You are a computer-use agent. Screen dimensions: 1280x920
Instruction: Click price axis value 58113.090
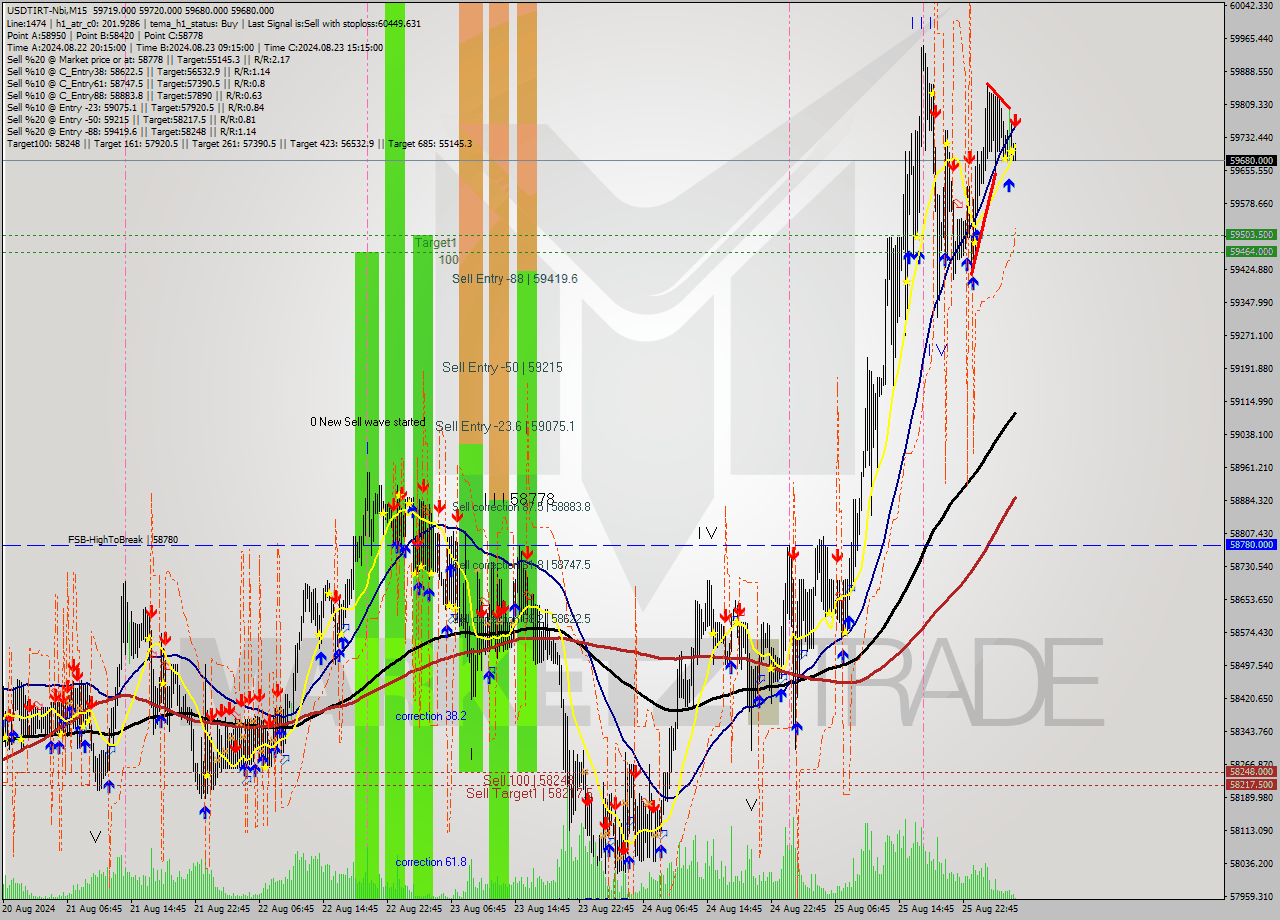[x=1252, y=830]
